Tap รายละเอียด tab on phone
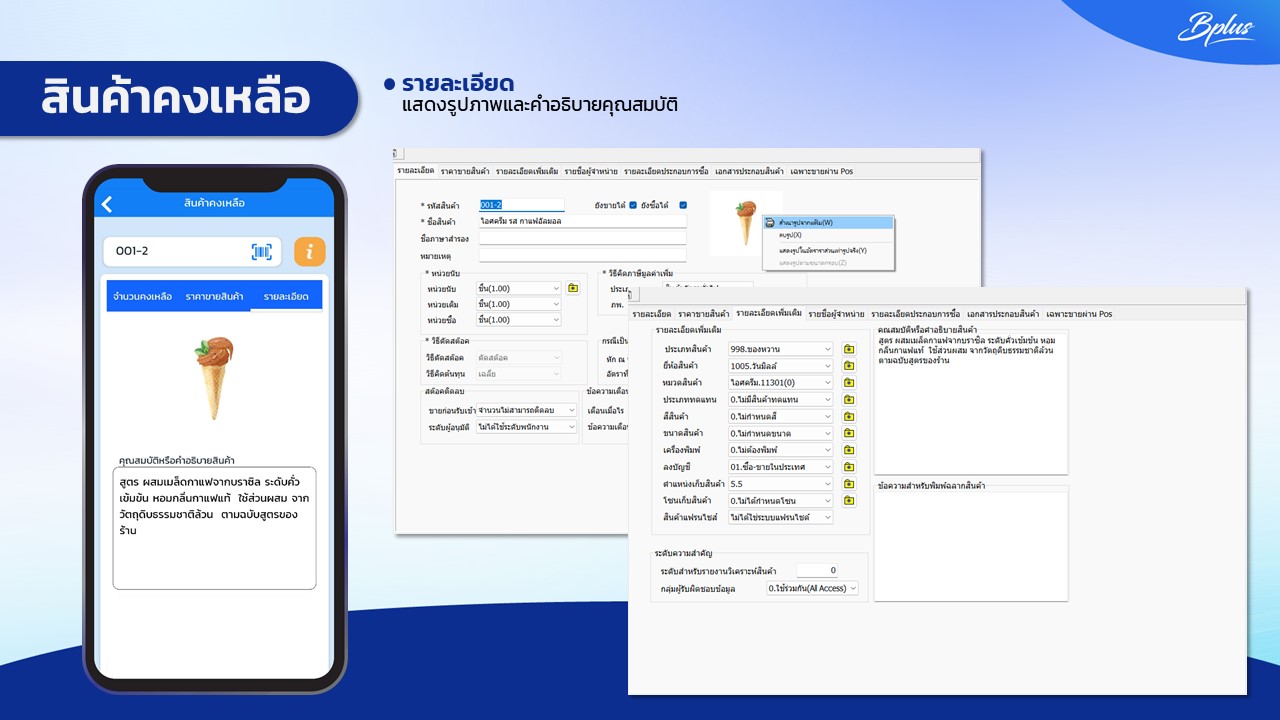Viewport: 1280px width, 720px height. (x=285, y=297)
